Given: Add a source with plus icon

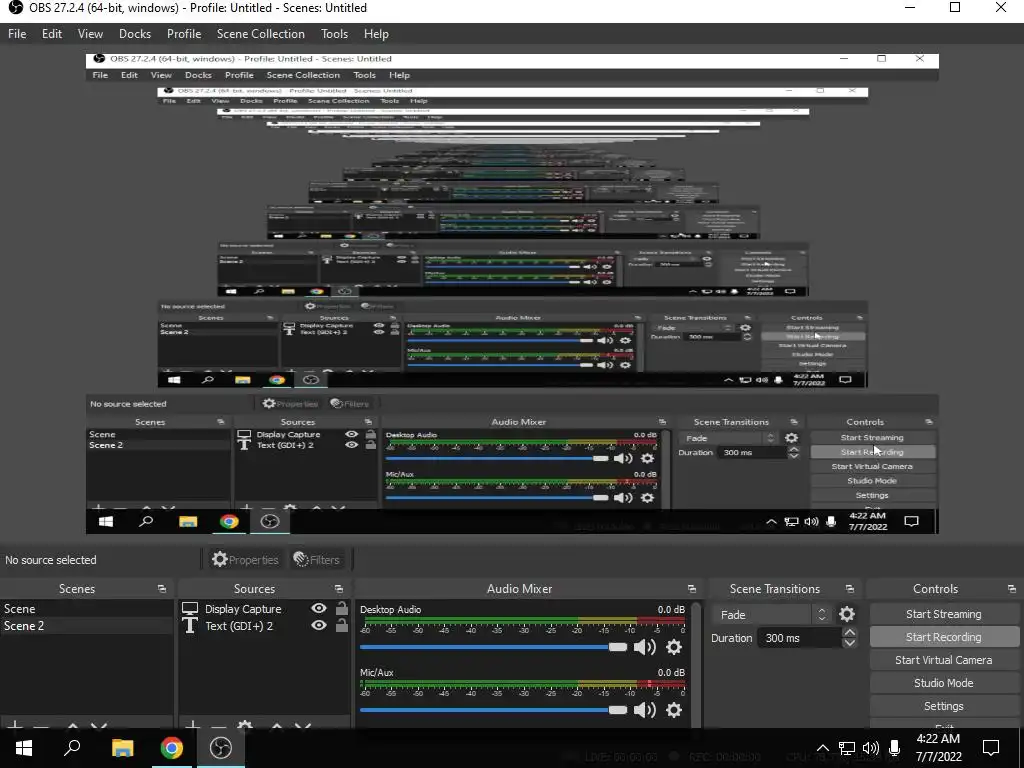Looking at the screenshot, I should pos(193,726).
